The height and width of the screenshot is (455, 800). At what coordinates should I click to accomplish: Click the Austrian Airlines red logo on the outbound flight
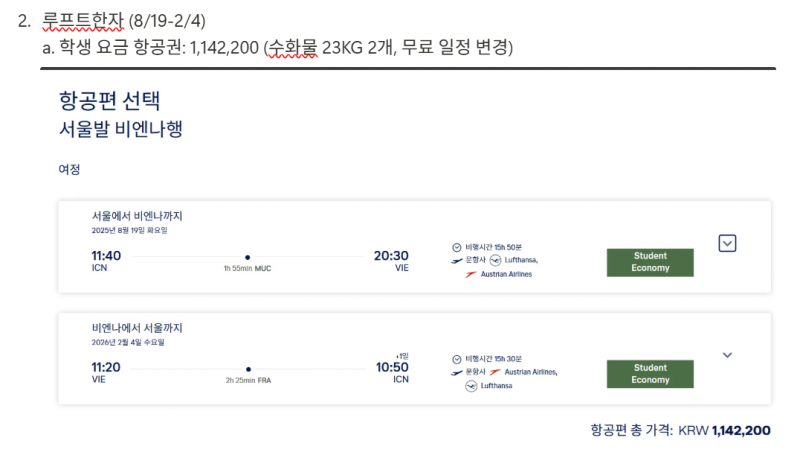pyautogui.click(x=471, y=274)
